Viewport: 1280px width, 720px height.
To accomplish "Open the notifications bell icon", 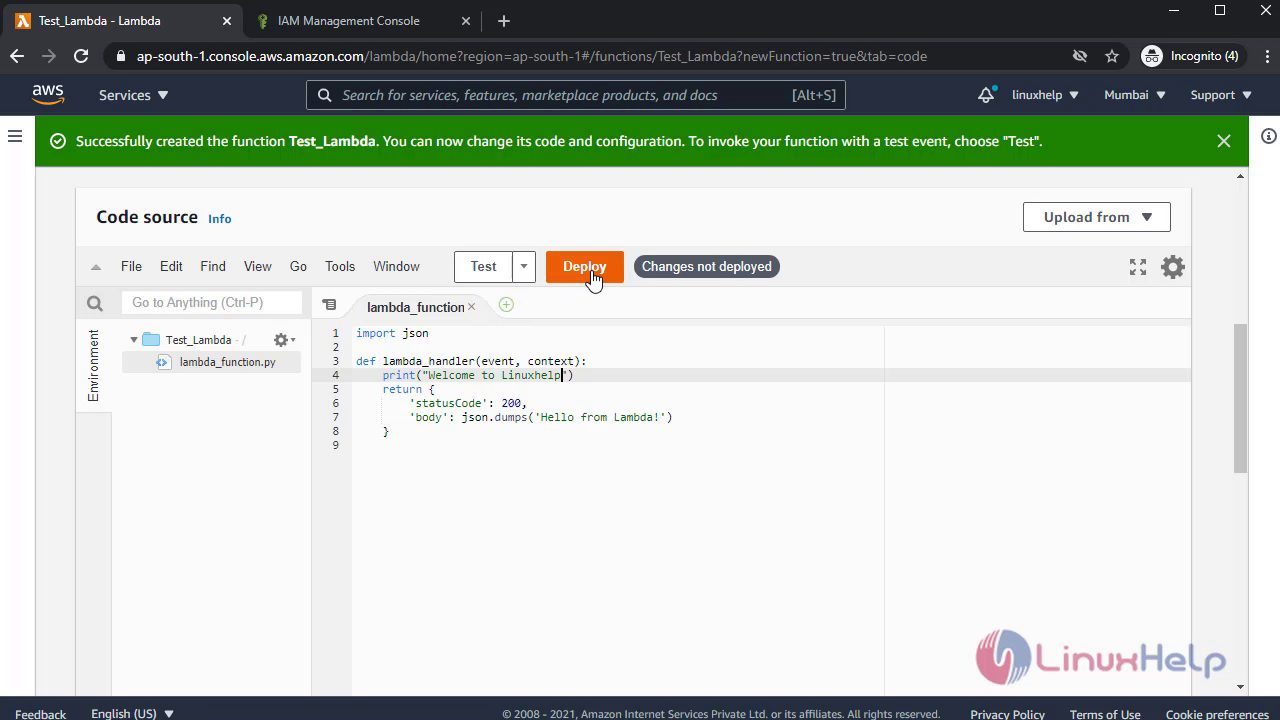I will tap(986, 95).
